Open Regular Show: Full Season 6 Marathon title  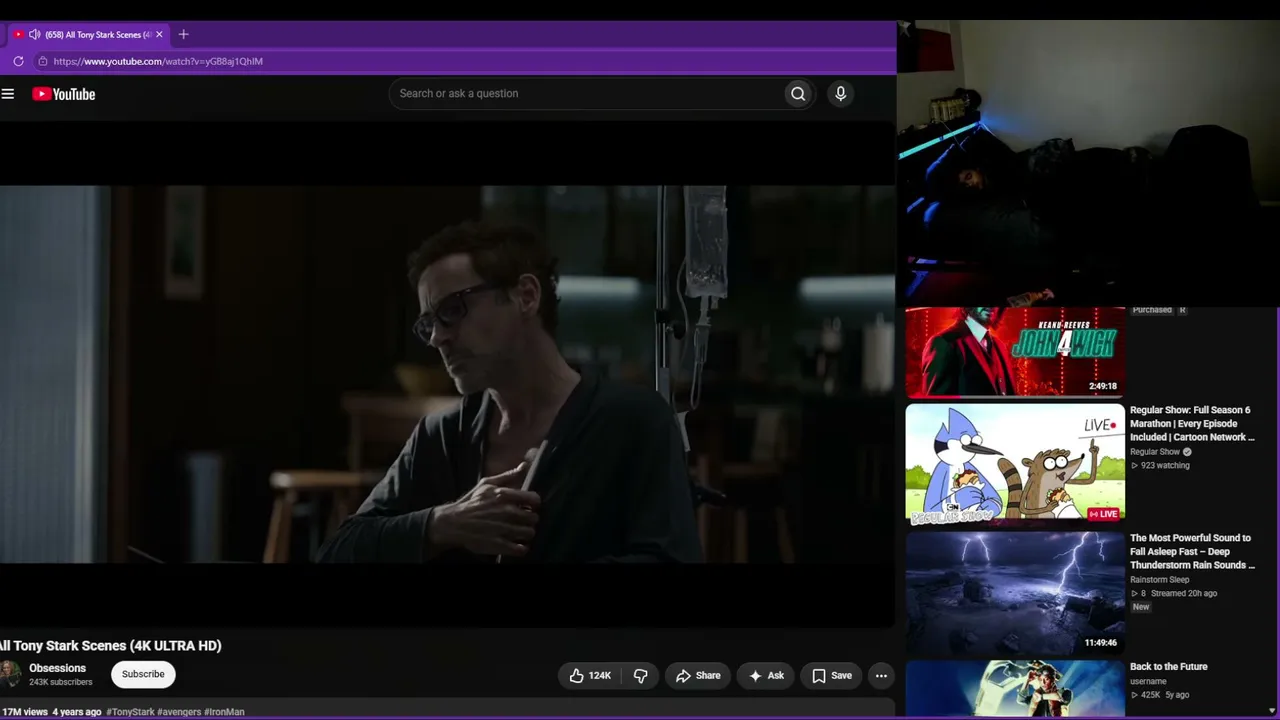[1192, 424]
